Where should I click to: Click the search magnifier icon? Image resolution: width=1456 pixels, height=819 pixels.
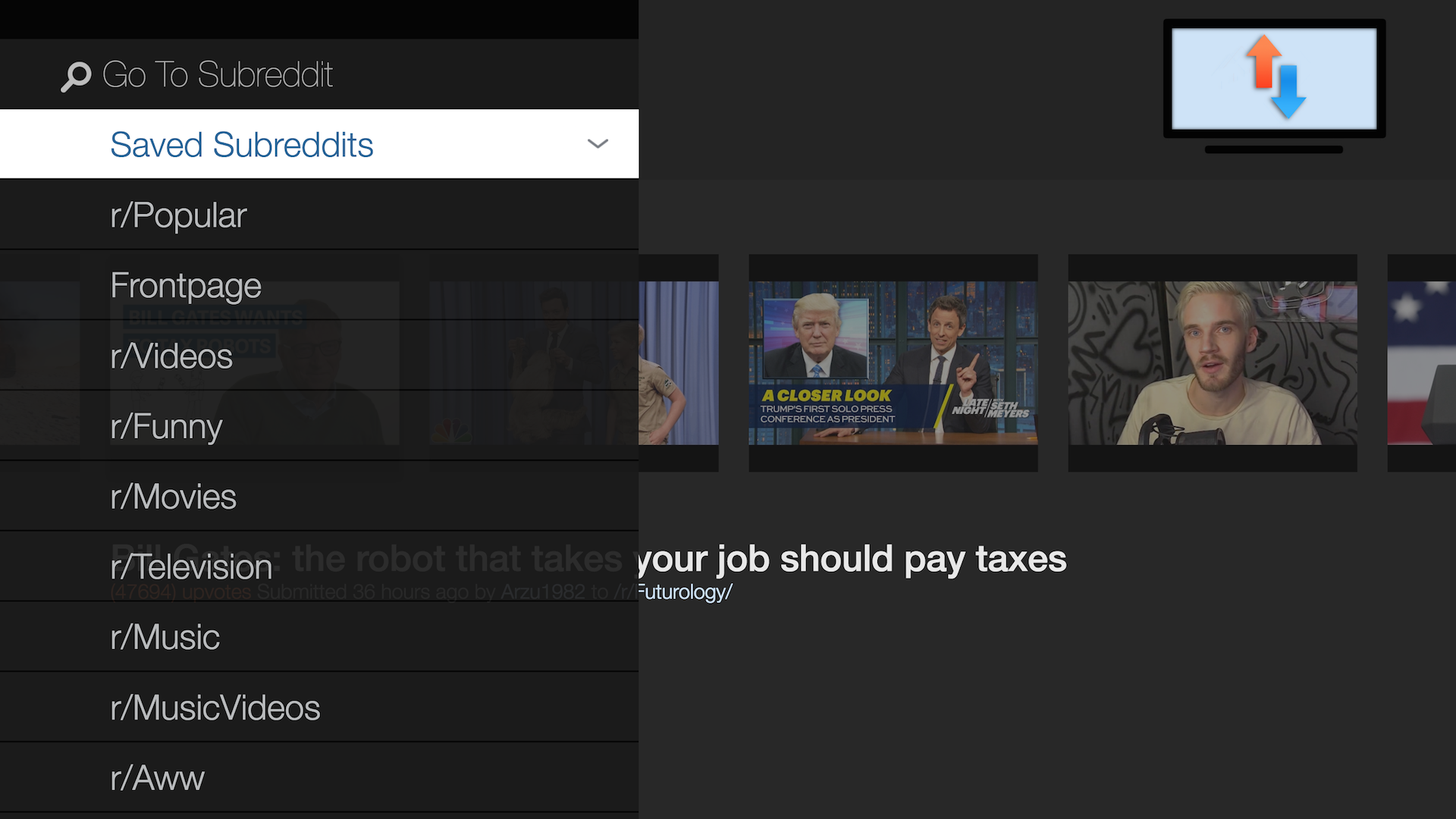[76, 76]
